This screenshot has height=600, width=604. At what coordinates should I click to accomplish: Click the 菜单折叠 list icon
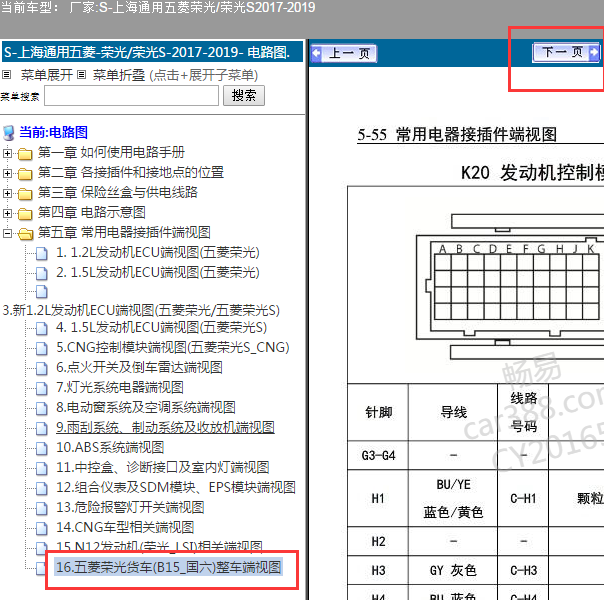(x=81, y=75)
